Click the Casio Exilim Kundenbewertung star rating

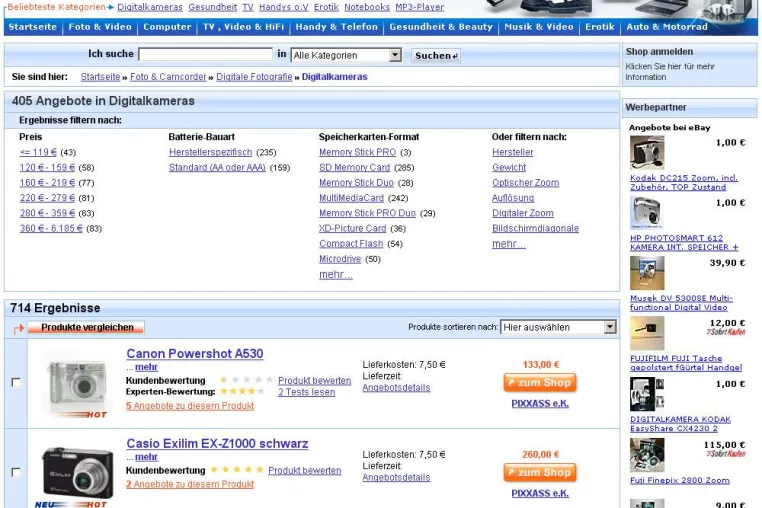click(x=237, y=470)
